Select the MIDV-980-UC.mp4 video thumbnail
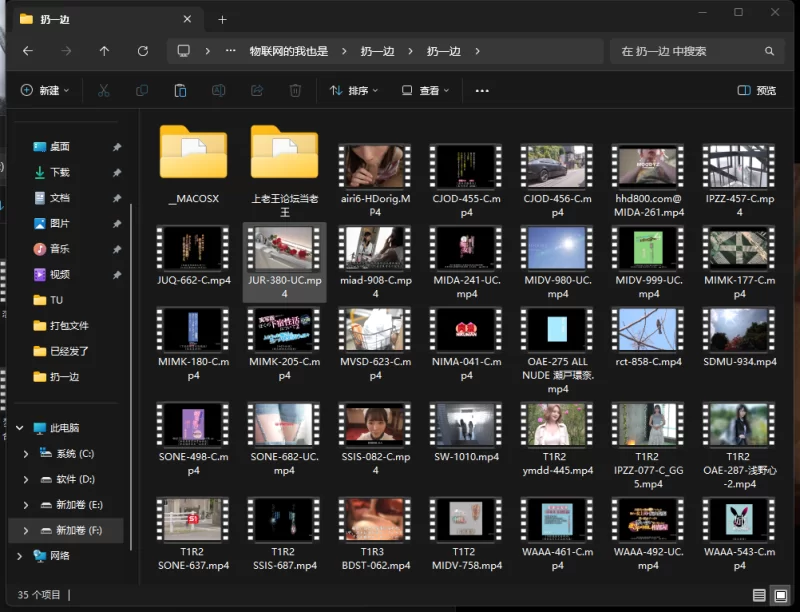The height and width of the screenshot is (612, 800). coord(557,247)
